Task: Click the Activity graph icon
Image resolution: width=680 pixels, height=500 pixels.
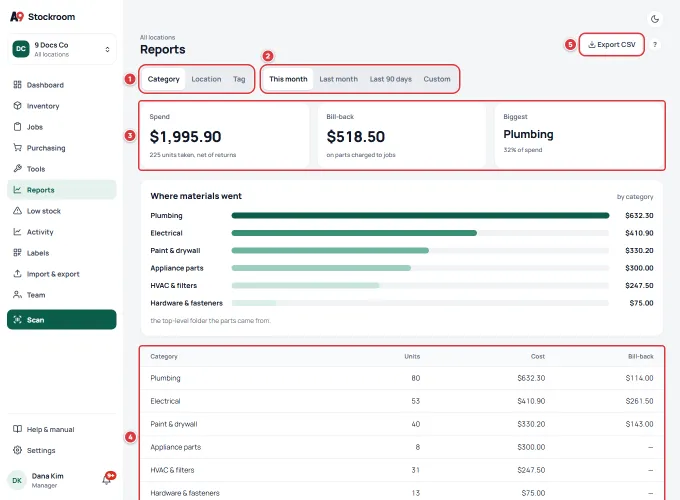Action: click(x=17, y=232)
